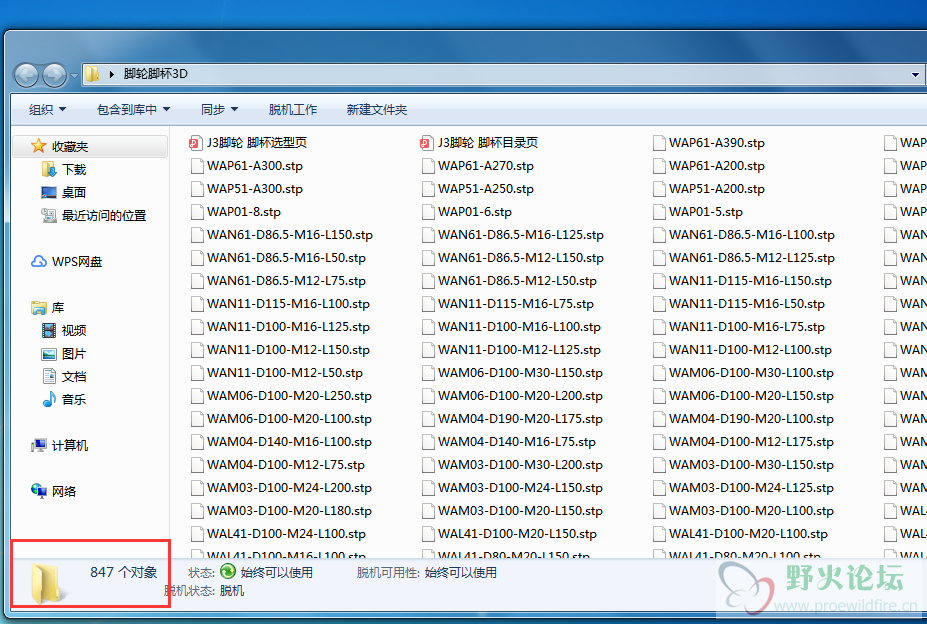Viewport: 927px width, 624px height.
Task: Select the PDF file J3脚轮 脚杯目录页
Action: [479, 143]
